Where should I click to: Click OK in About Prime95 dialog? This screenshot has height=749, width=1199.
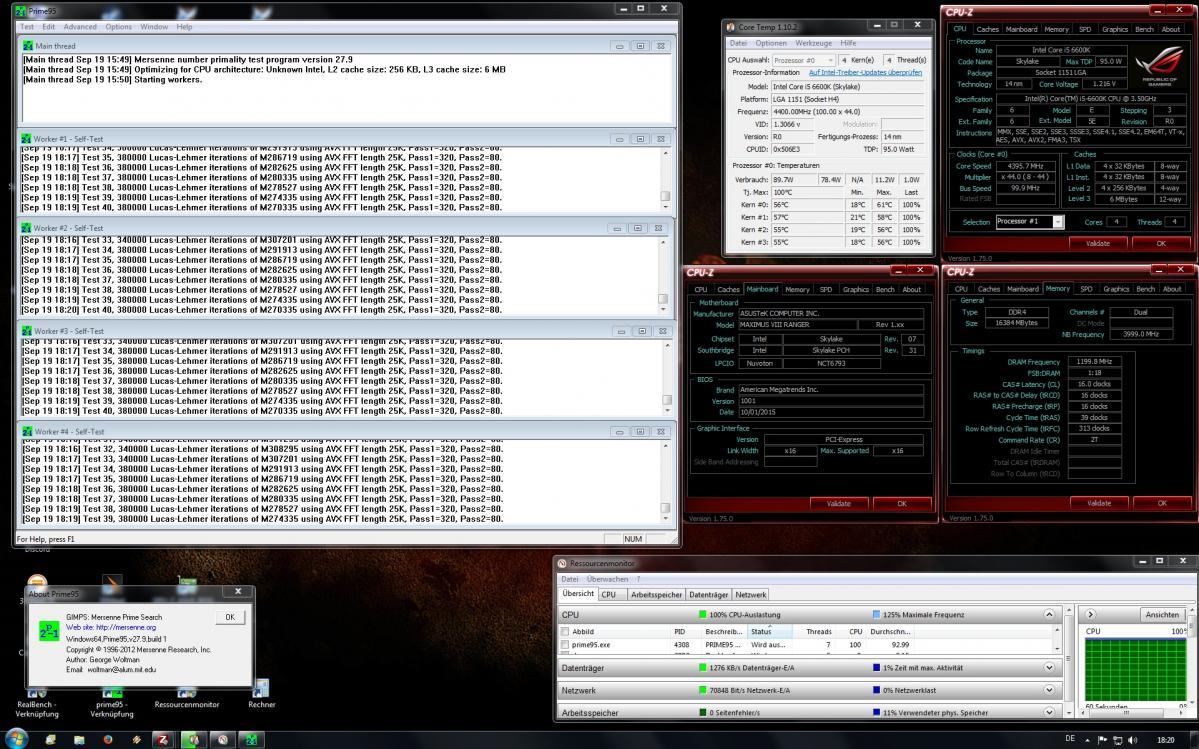point(229,617)
